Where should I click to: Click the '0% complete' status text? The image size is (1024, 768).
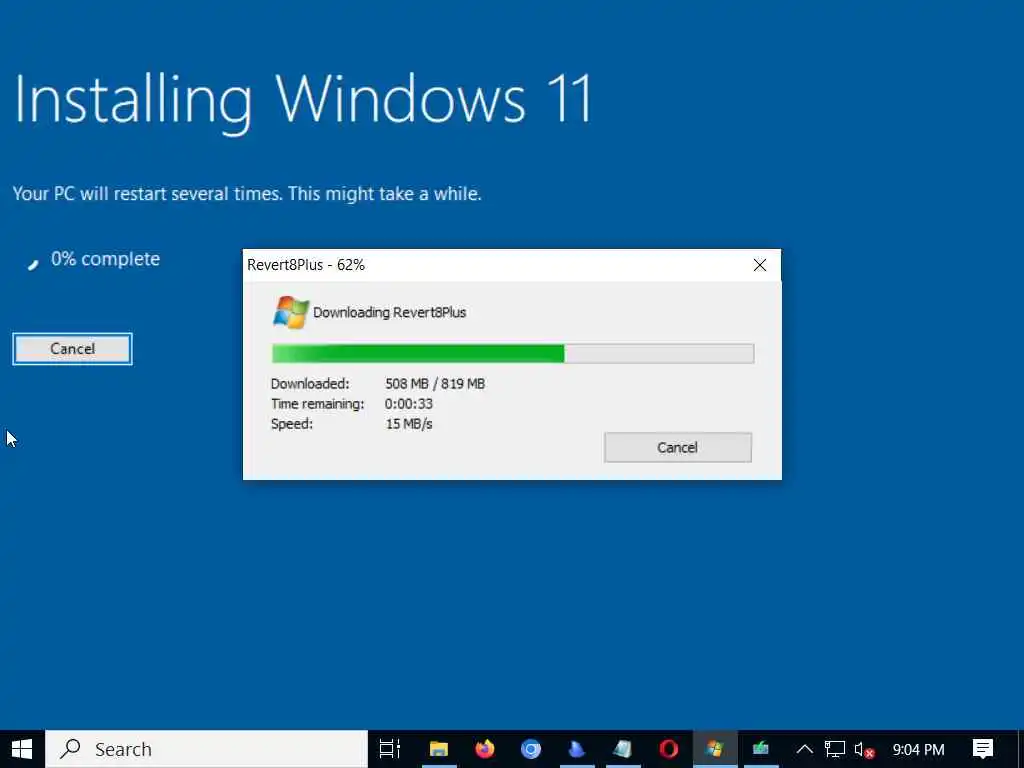105,259
